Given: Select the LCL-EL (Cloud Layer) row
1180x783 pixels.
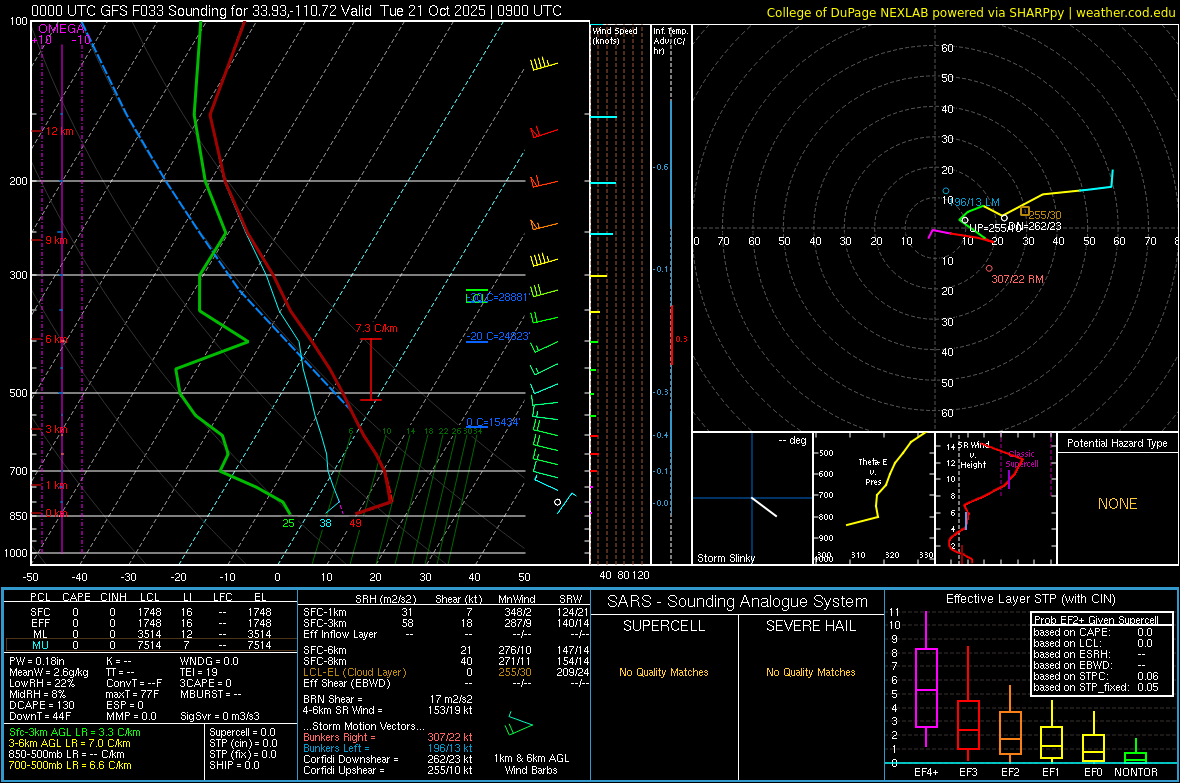Looking at the screenshot, I should [x=446, y=672].
